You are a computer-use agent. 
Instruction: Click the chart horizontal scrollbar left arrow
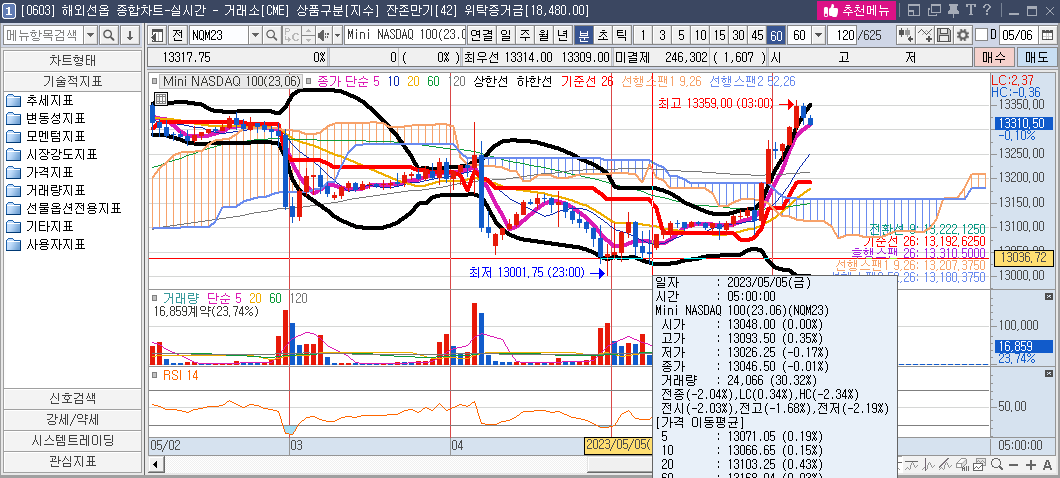(x=155, y=464)
